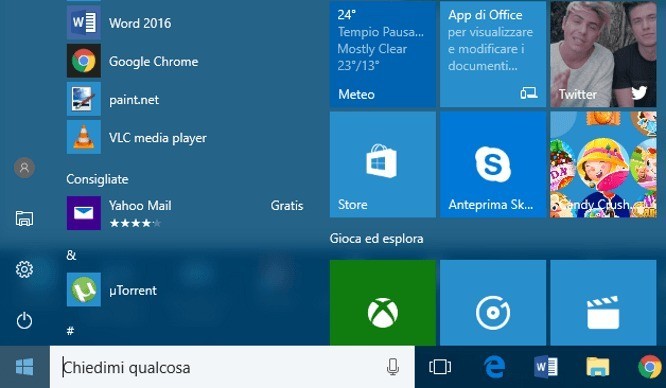
Task: Click the Cortana microphone icon
Action: 393,367
